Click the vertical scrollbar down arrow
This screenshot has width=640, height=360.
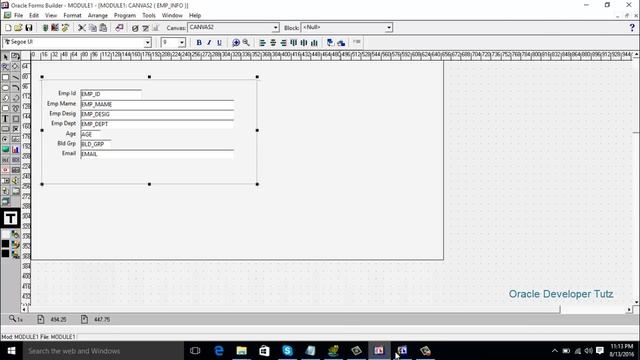[x=636, y=302]
